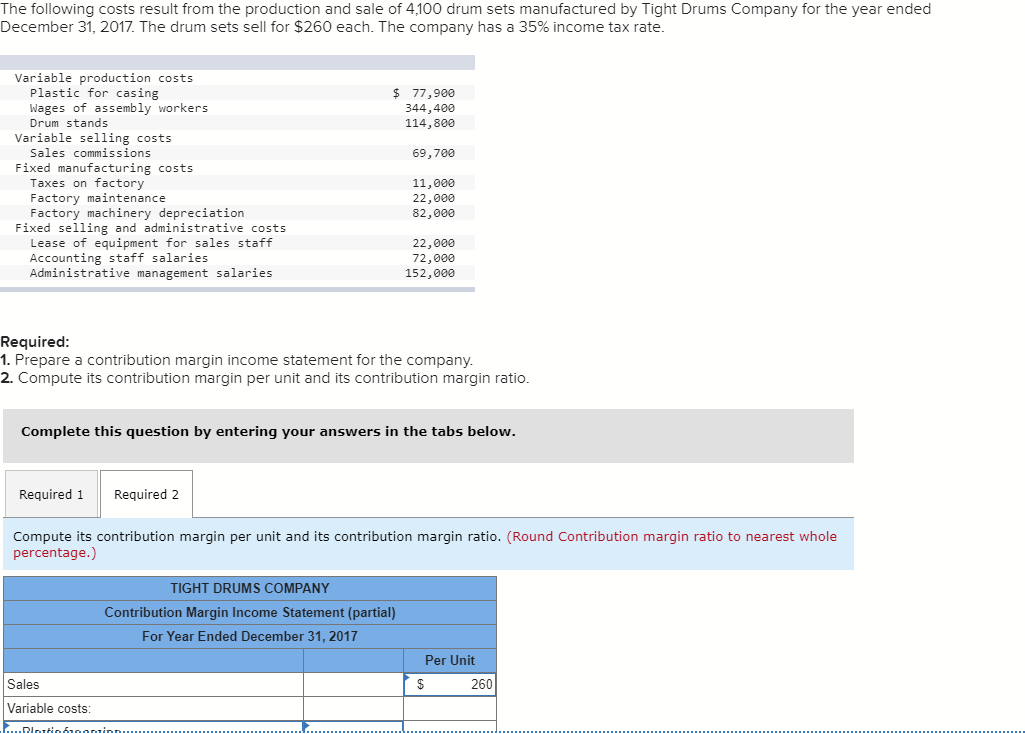Switch to the Required 1 tab
Viewport: 1025px width, 734px height.
[52, 494]
